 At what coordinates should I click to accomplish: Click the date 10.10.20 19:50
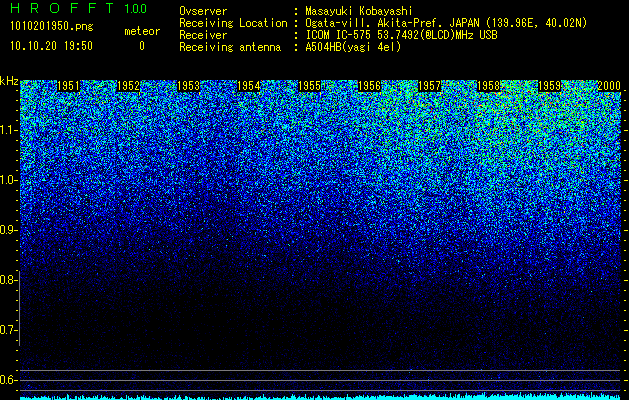[51, 46]
